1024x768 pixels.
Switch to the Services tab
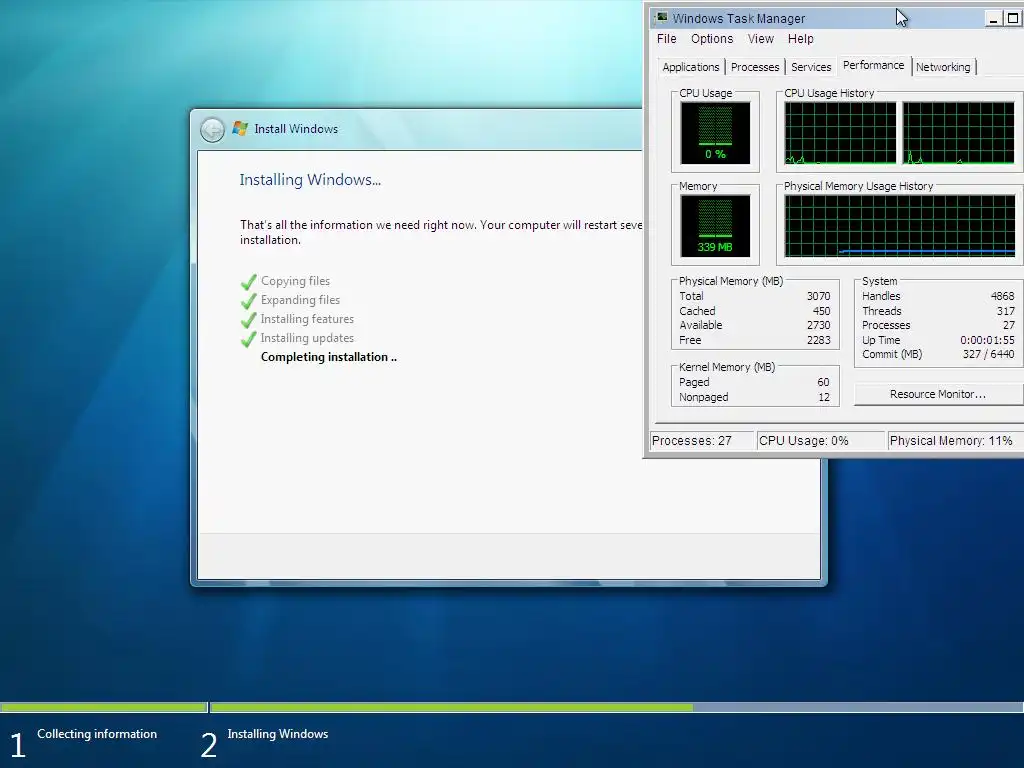pos(811,67)
